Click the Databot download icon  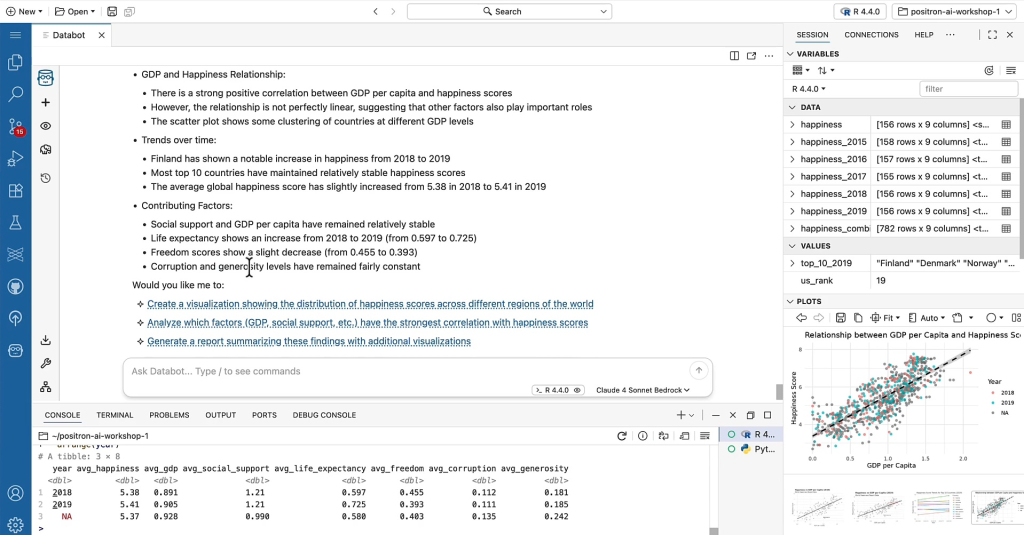(x=46, y=340)
